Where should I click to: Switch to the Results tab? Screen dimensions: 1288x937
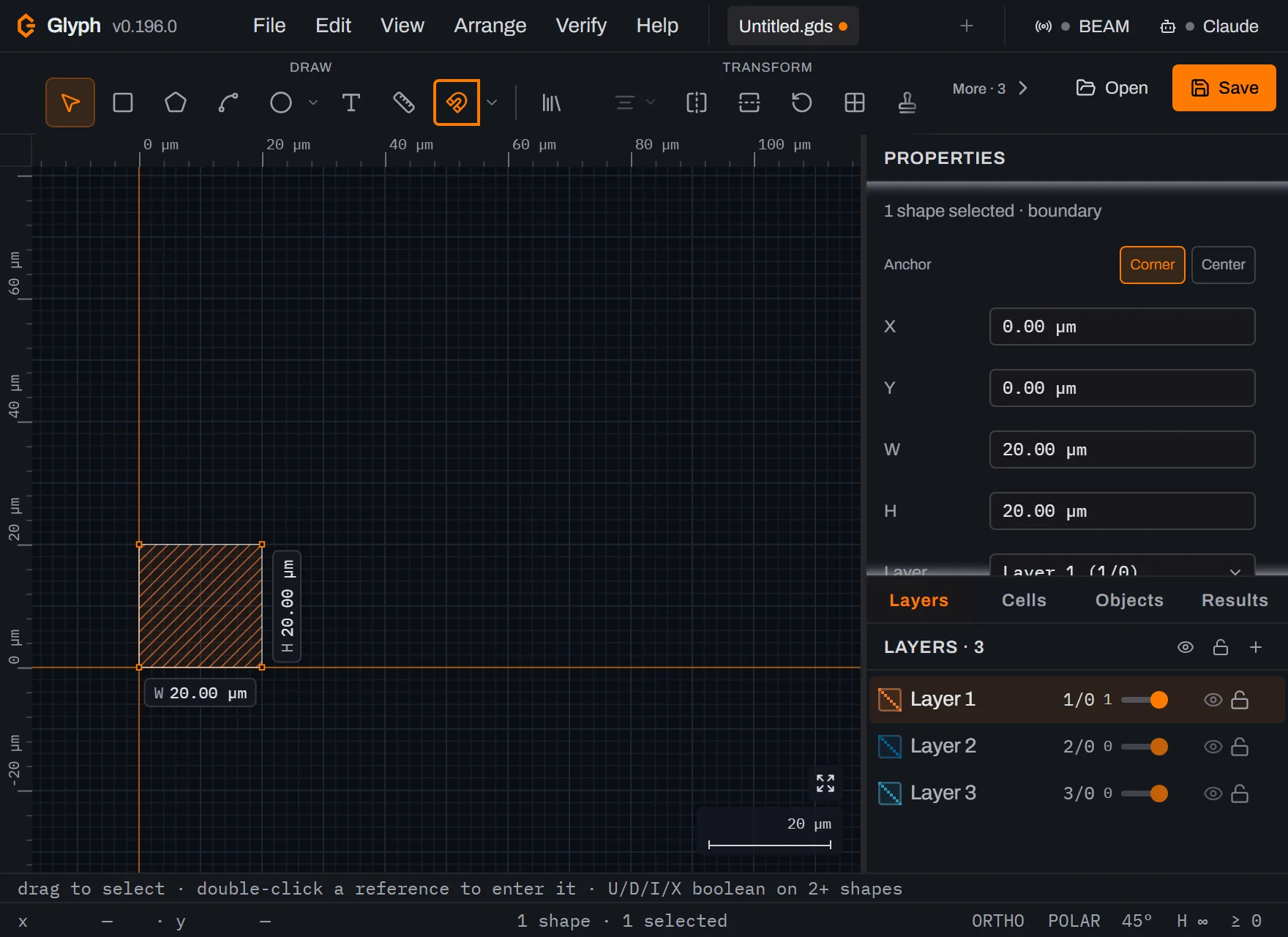[x=1235, y=600]
